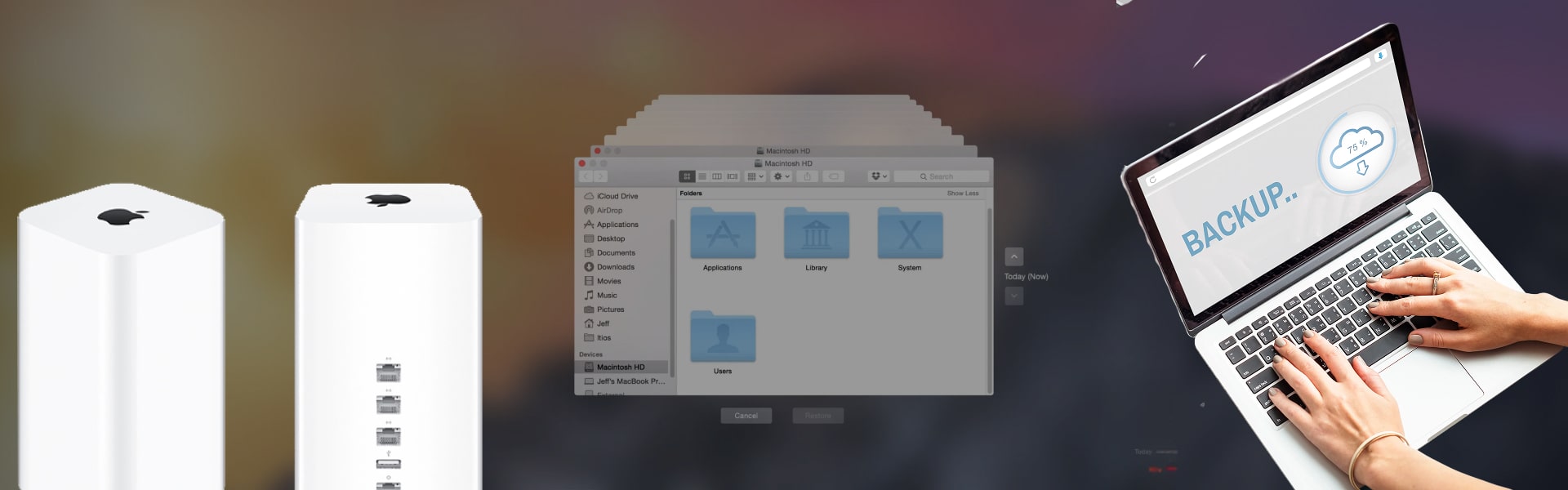This screenshot has width=1568, height=490.
Task: Open the System folder
Action: click(x=910, y=234)
